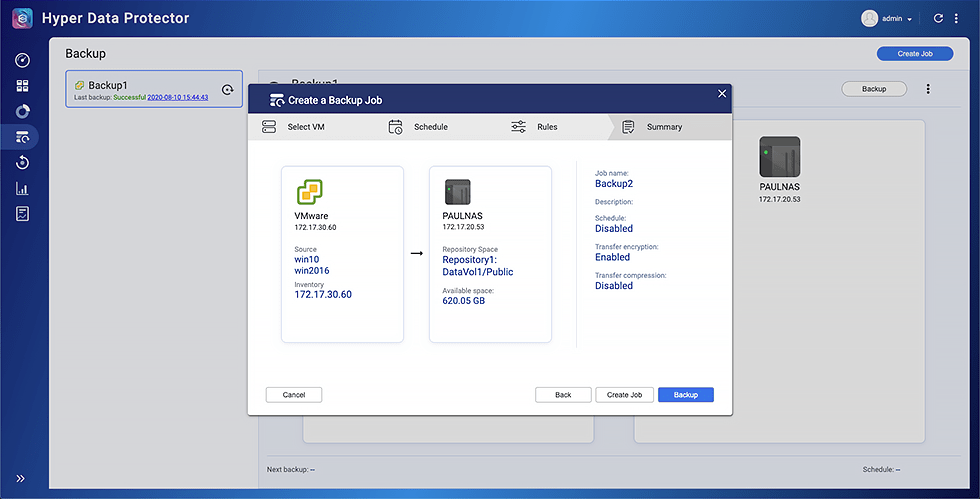
Task: Select the Backup1 job card
Action: coord(154,89)
